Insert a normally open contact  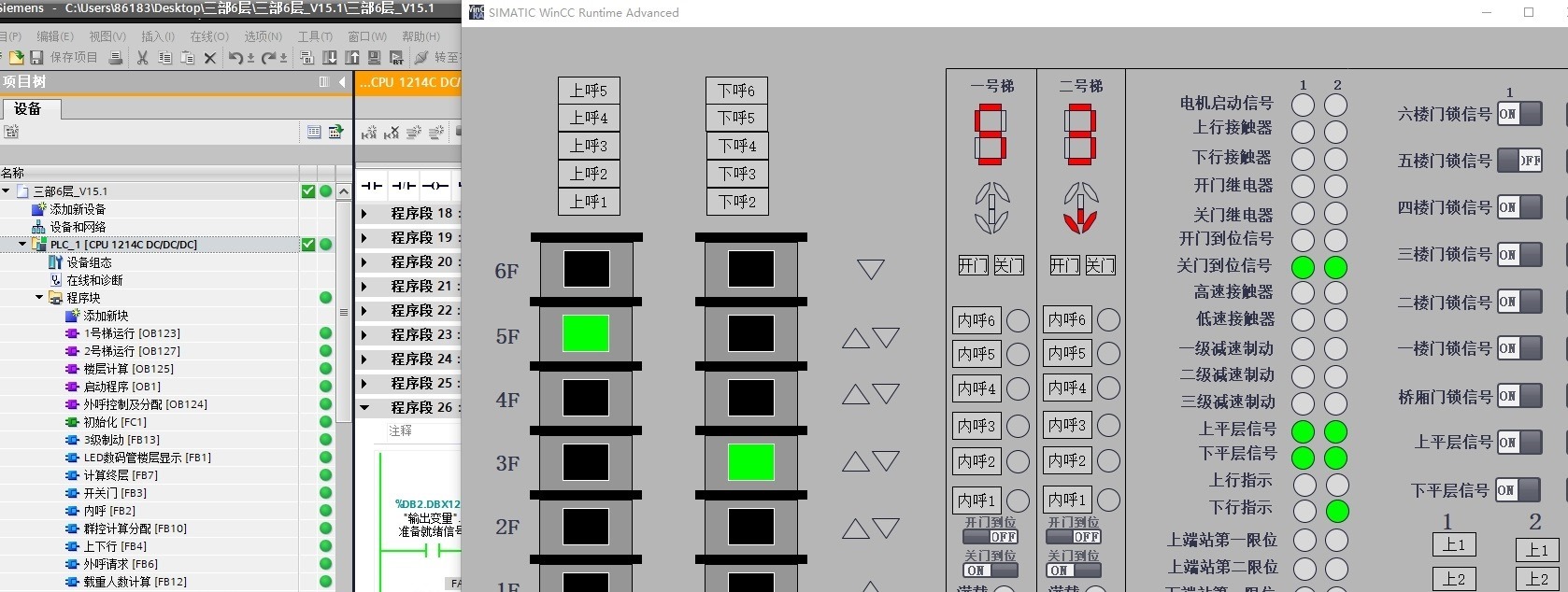click(372, 185)
